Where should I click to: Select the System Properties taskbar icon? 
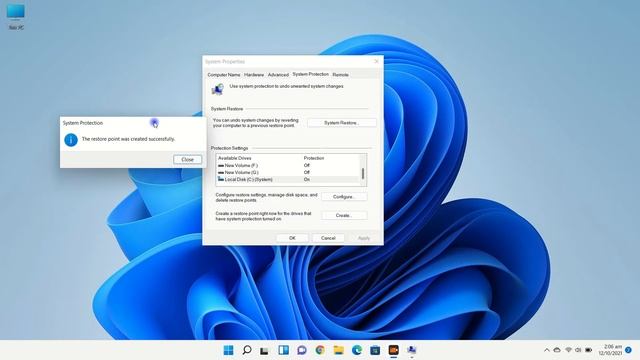pos(411,350)
